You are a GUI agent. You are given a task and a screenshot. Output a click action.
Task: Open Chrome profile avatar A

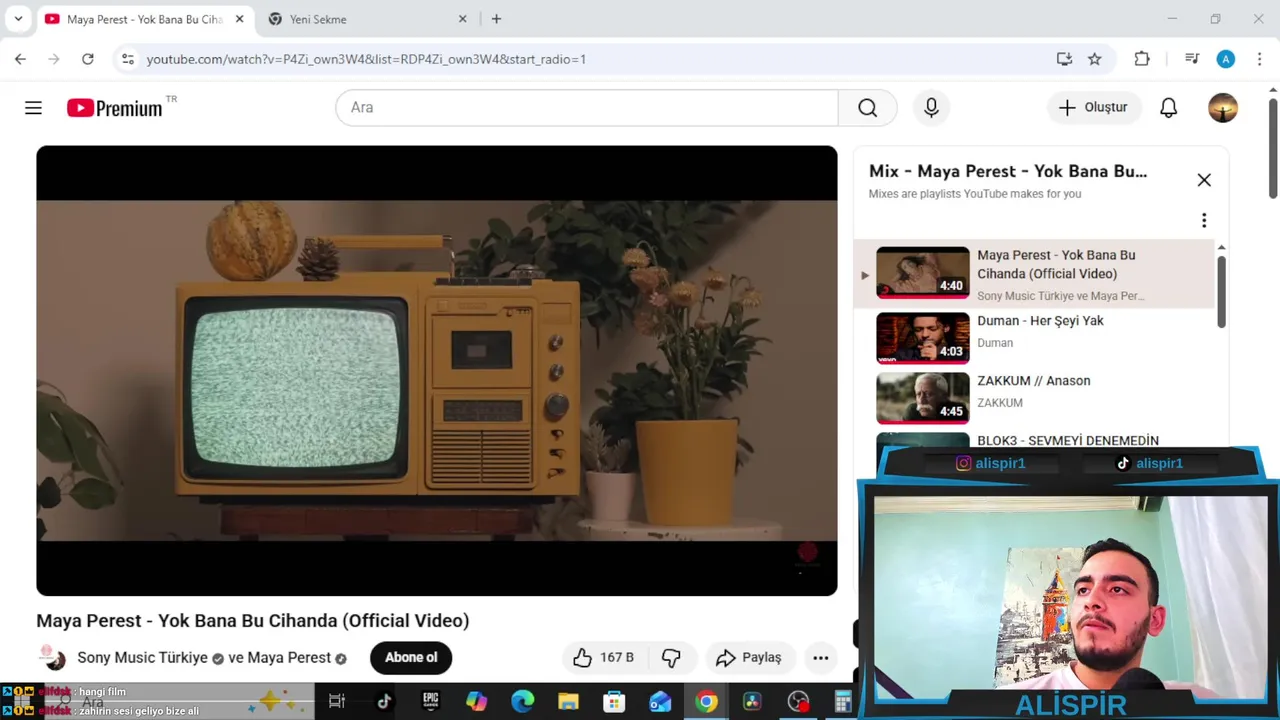(x=1226, y=59)
